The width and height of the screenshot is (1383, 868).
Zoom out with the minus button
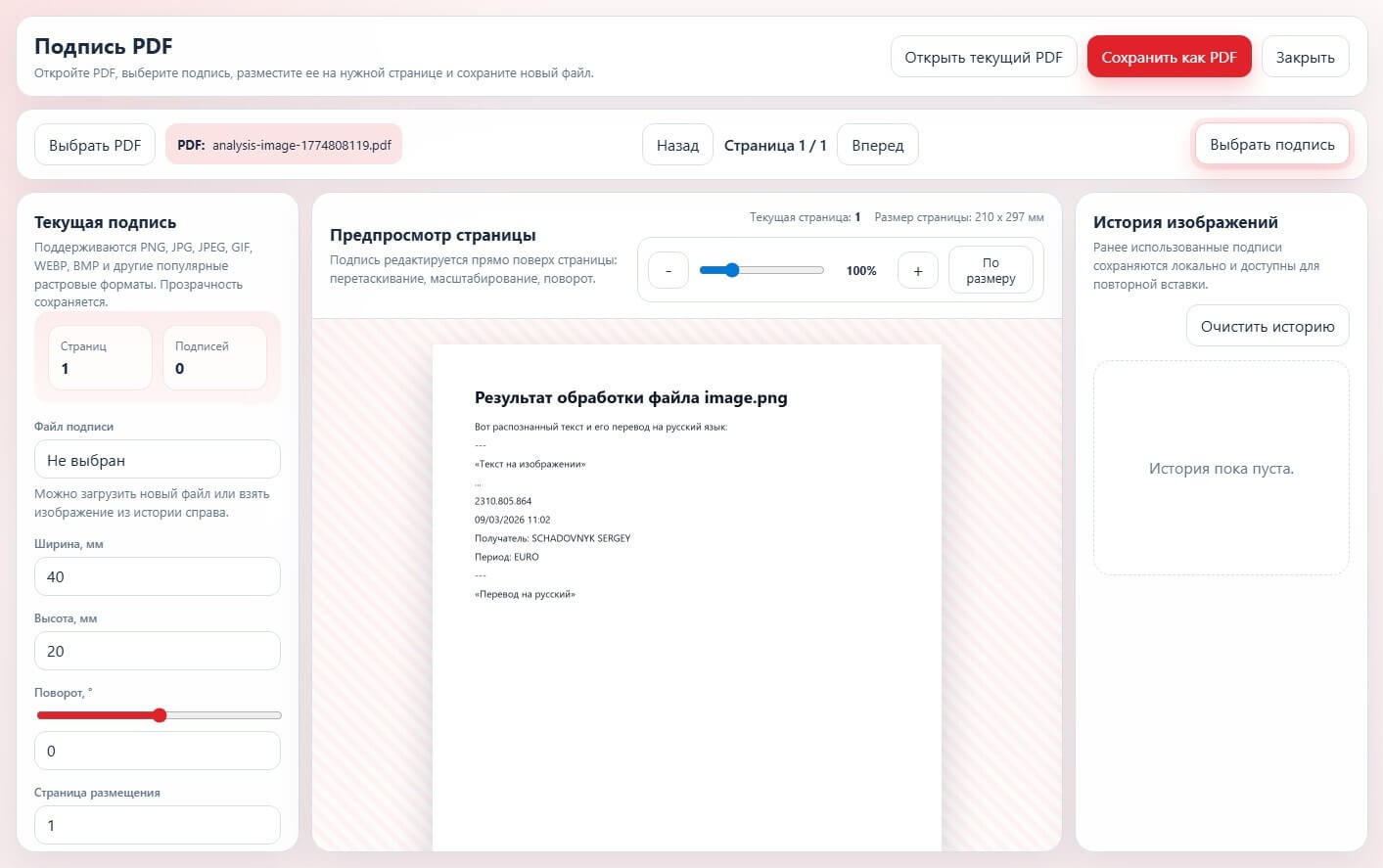click(x=668, y=271)
